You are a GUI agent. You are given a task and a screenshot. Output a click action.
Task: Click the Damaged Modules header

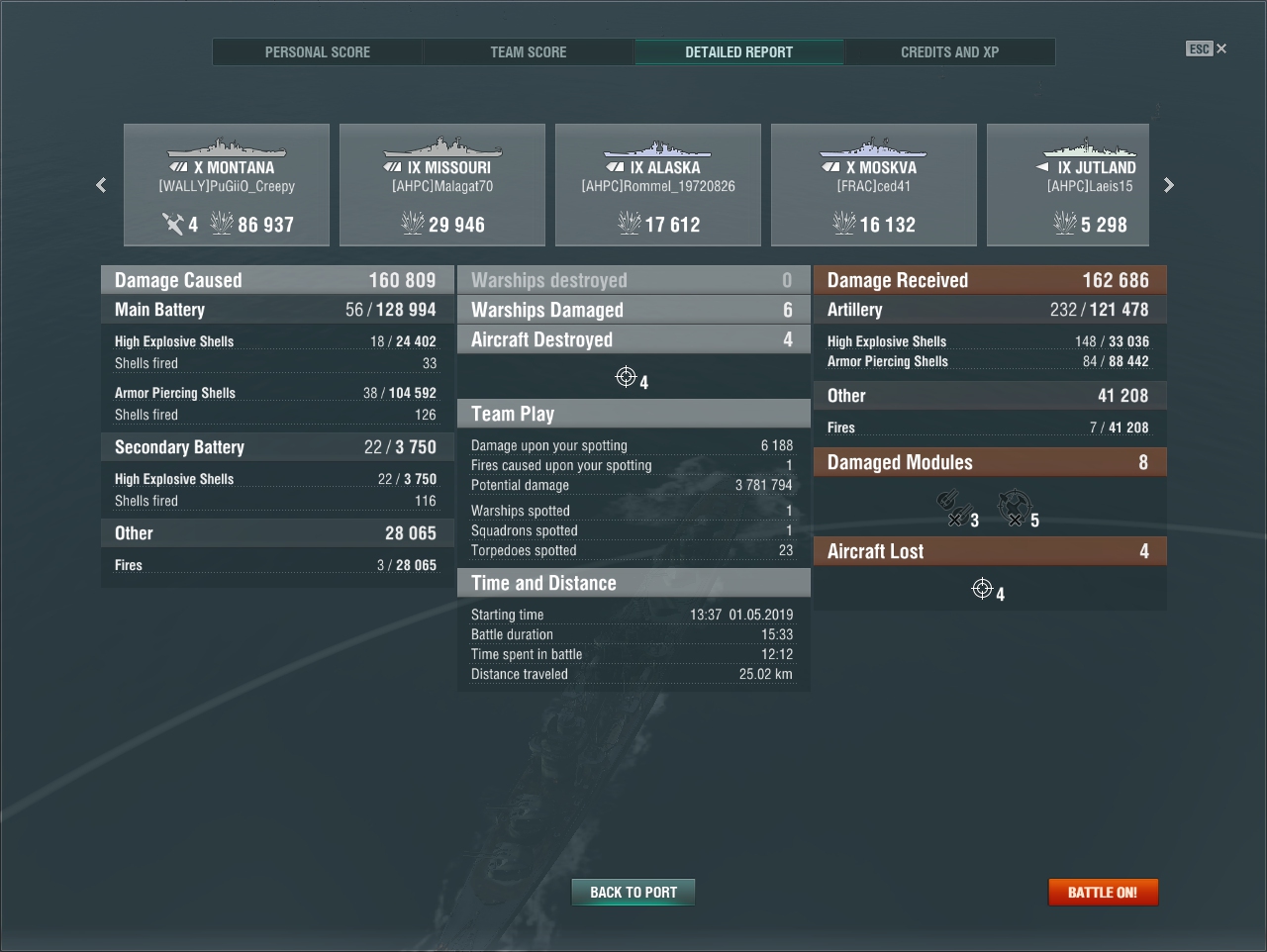point(990,462)
